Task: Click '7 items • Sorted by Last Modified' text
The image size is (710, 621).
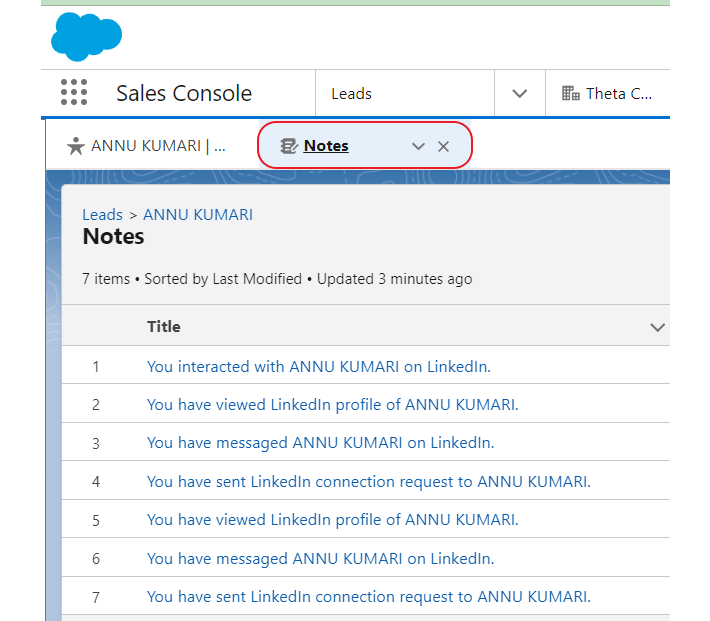Action: pyautogui.click(x=192, y=279)
